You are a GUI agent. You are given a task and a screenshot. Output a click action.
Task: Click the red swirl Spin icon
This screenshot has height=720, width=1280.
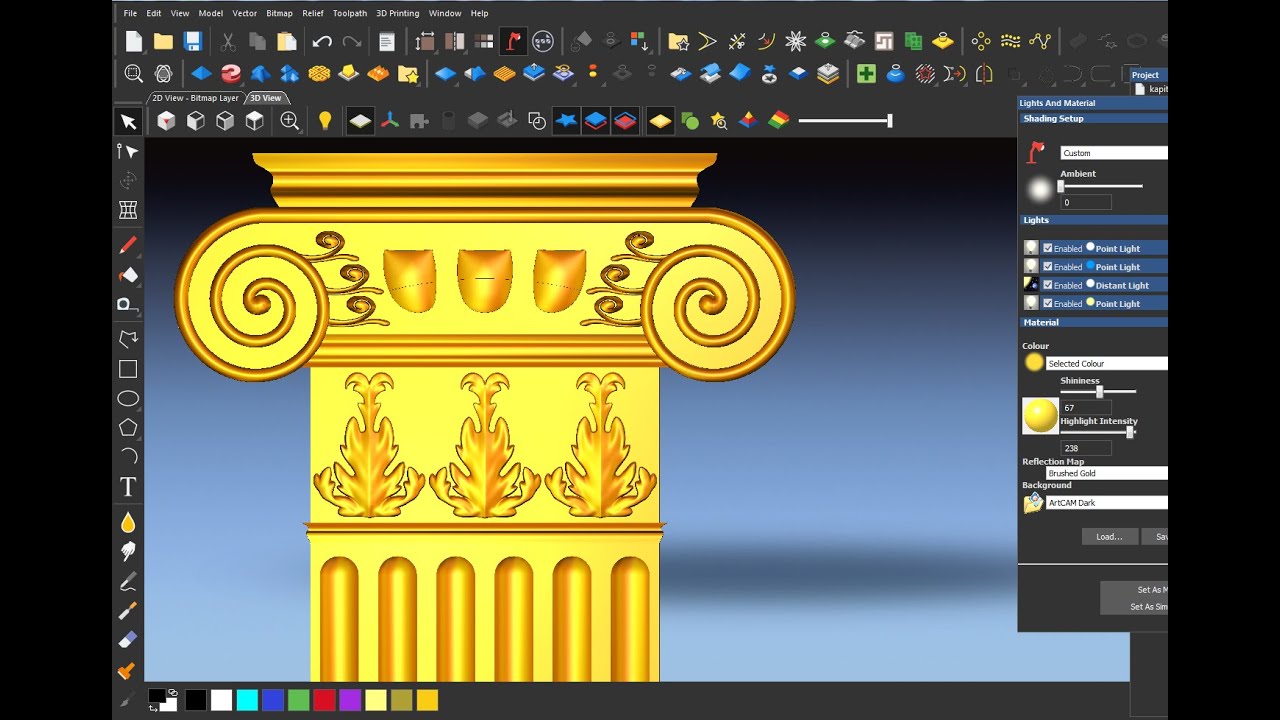pos(231,73)
